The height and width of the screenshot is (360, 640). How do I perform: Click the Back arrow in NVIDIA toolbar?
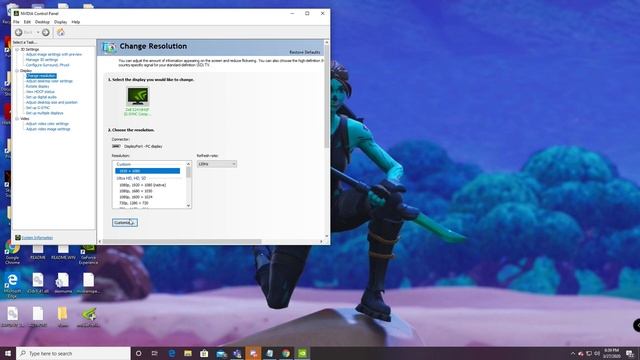(x=19, y=32)
